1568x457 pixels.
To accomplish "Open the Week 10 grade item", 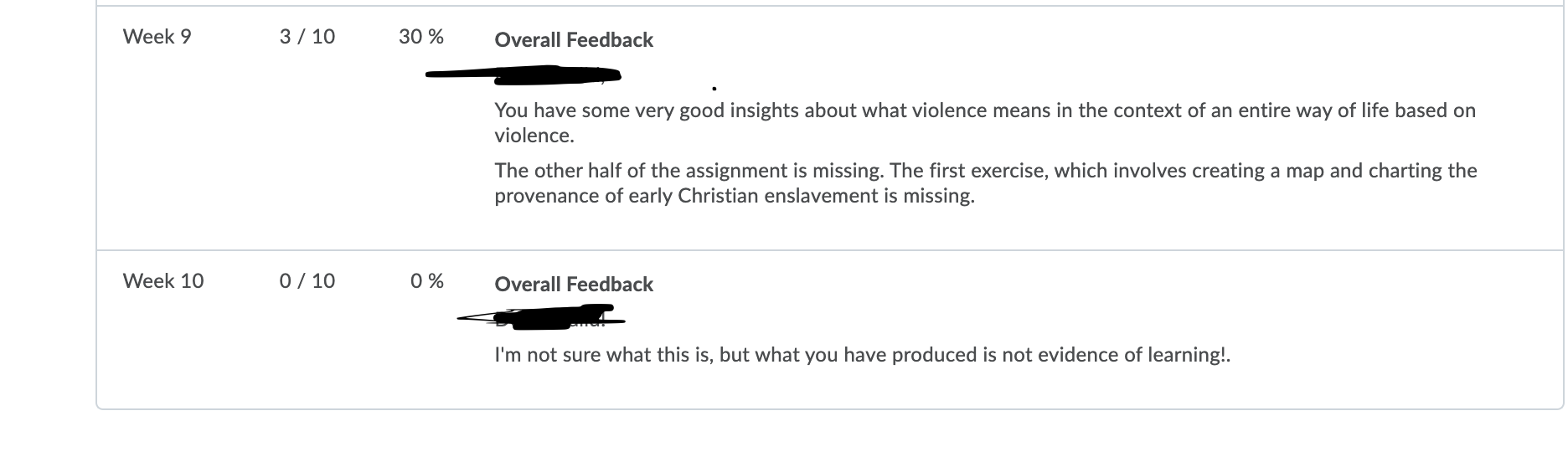I will 163,280.
